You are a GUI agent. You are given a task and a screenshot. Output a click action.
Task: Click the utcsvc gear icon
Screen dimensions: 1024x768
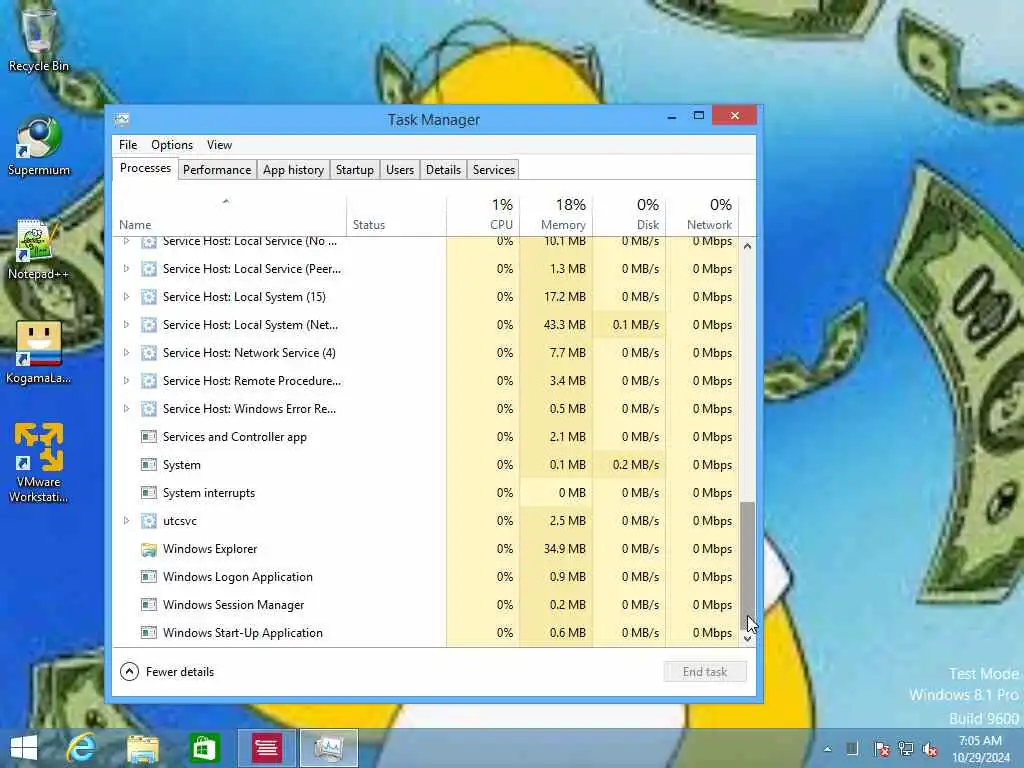coord(149,521)
